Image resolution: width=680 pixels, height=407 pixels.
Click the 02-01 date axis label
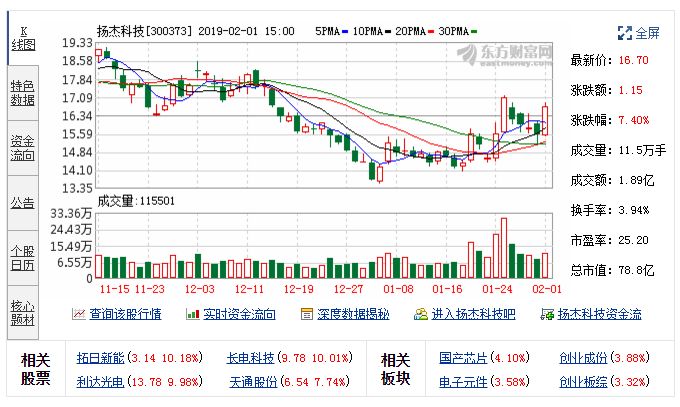[x=547, y=289]
